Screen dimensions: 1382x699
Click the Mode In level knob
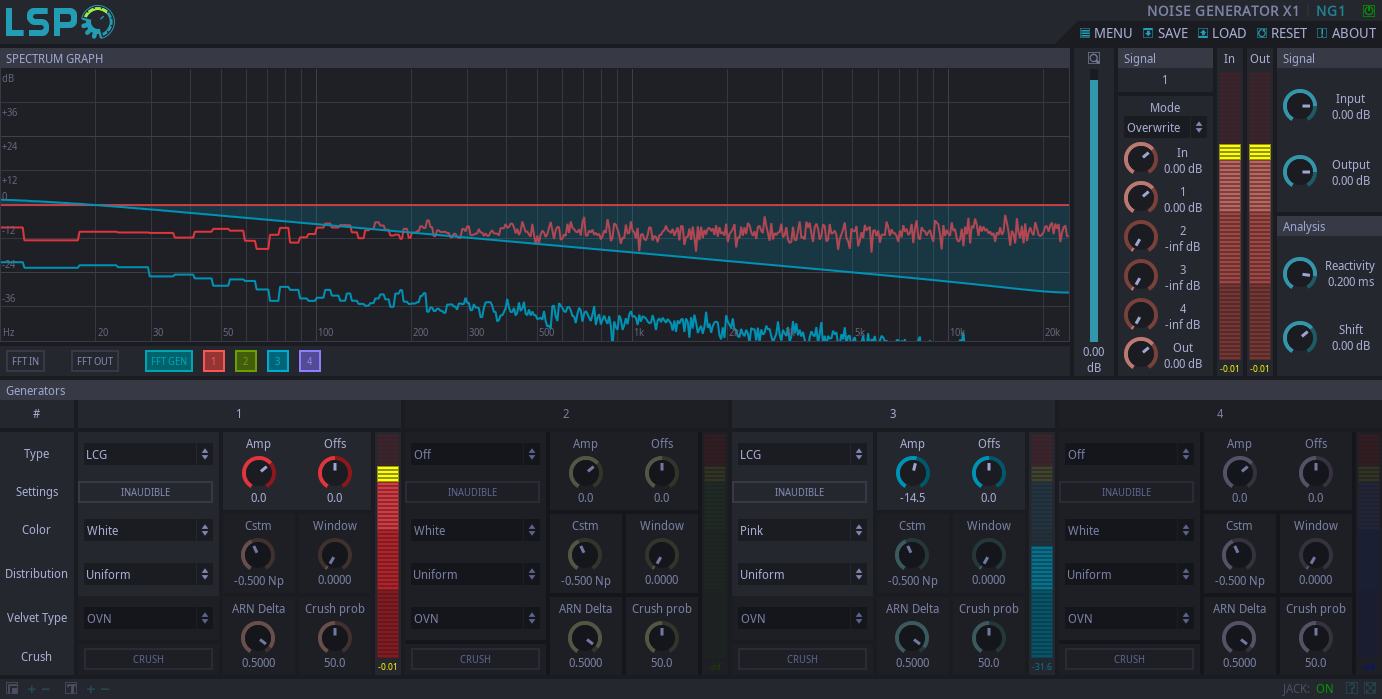1140,159
